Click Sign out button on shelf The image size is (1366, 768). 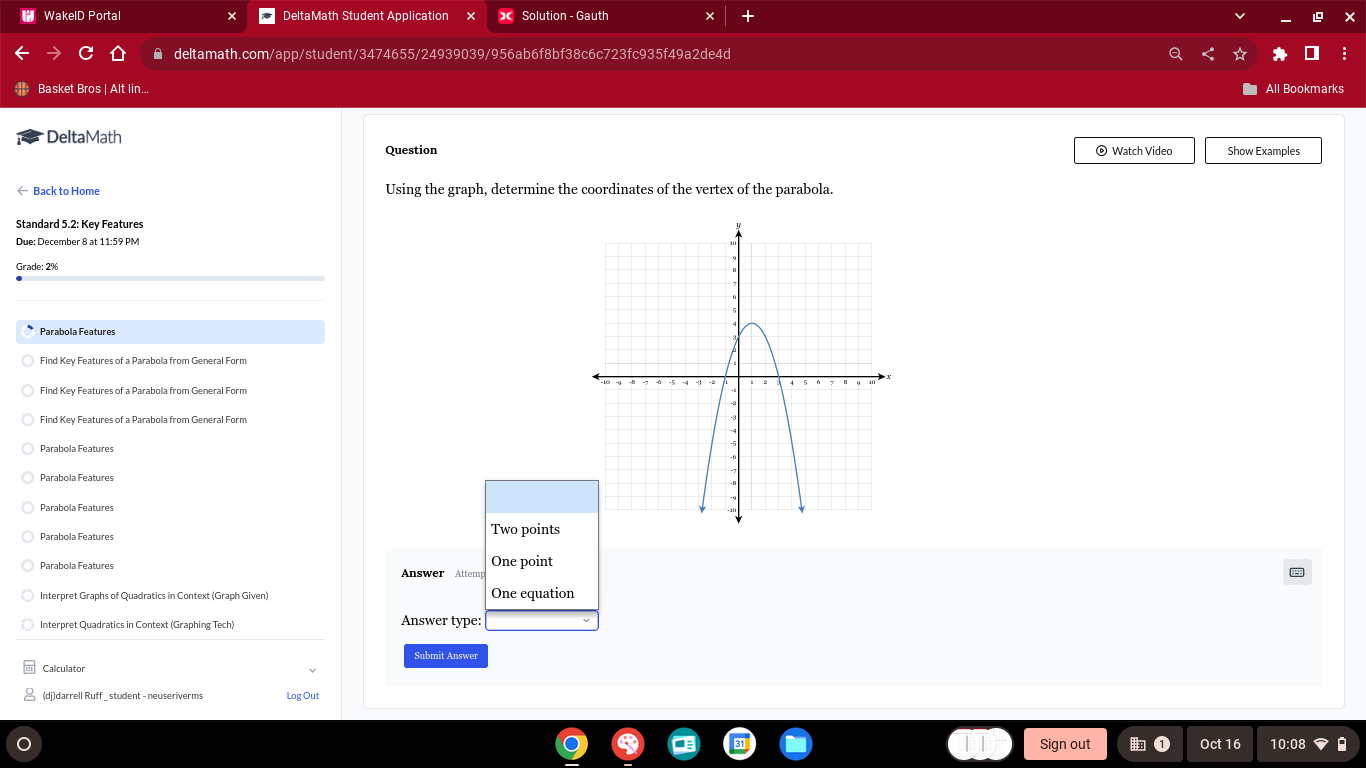1065,744
